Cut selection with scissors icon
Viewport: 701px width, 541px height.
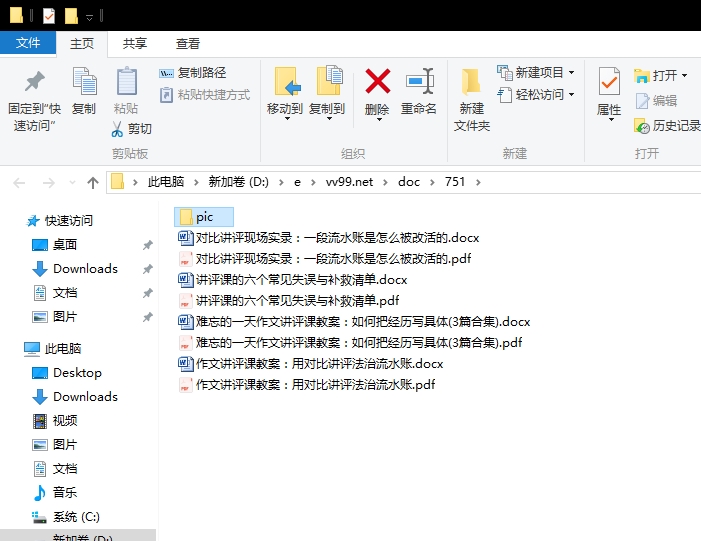(131, 129)
